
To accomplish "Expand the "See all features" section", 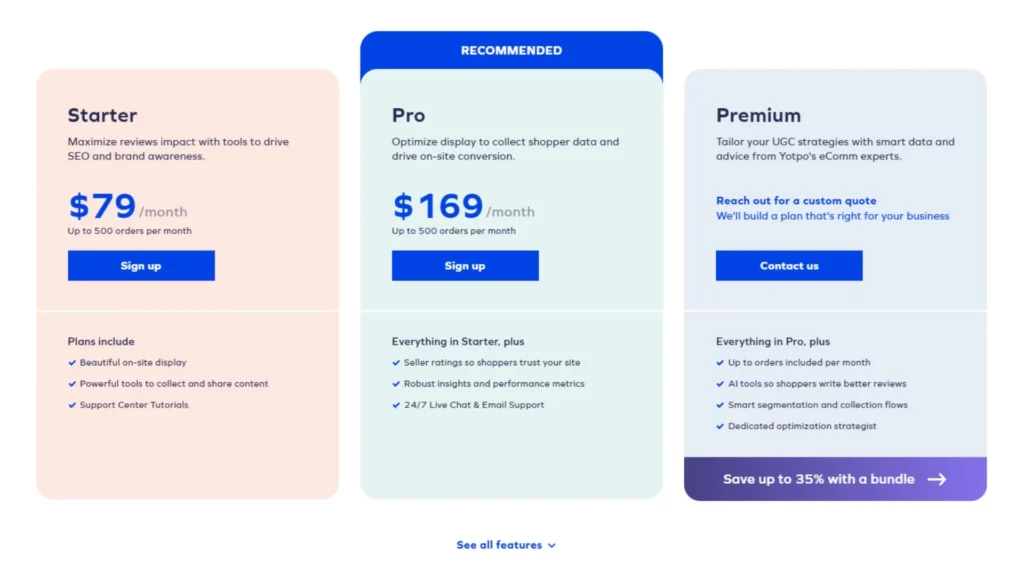I will pyautogui.click(x=500, y=545).
